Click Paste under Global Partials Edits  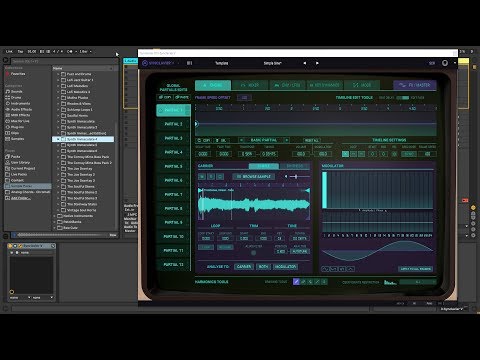point(182,97)
